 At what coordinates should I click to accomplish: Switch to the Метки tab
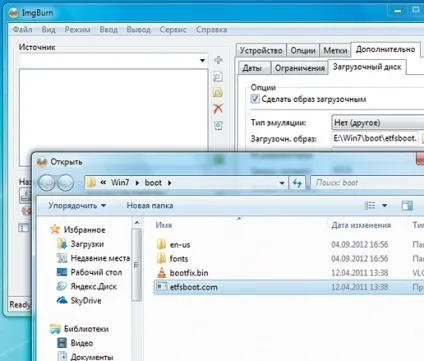tap(335, 50)
